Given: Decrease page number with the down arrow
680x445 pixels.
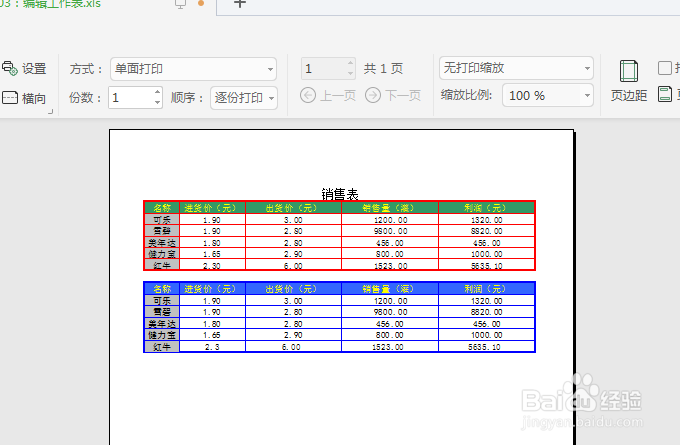Looking at the screenshot, I should pyautogui.click(x=350, y=74).
